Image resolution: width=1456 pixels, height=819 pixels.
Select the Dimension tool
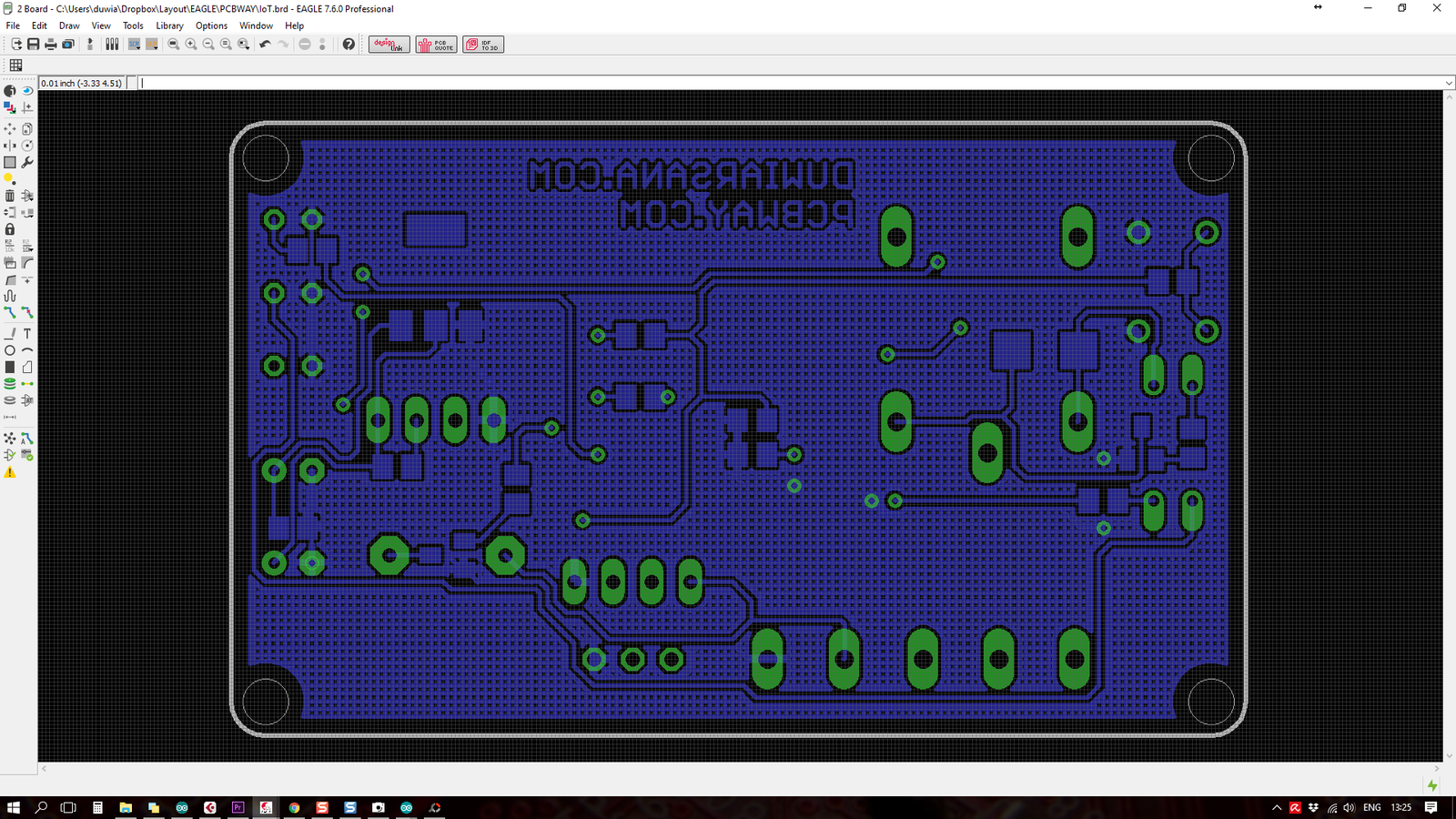click(10, 417)
